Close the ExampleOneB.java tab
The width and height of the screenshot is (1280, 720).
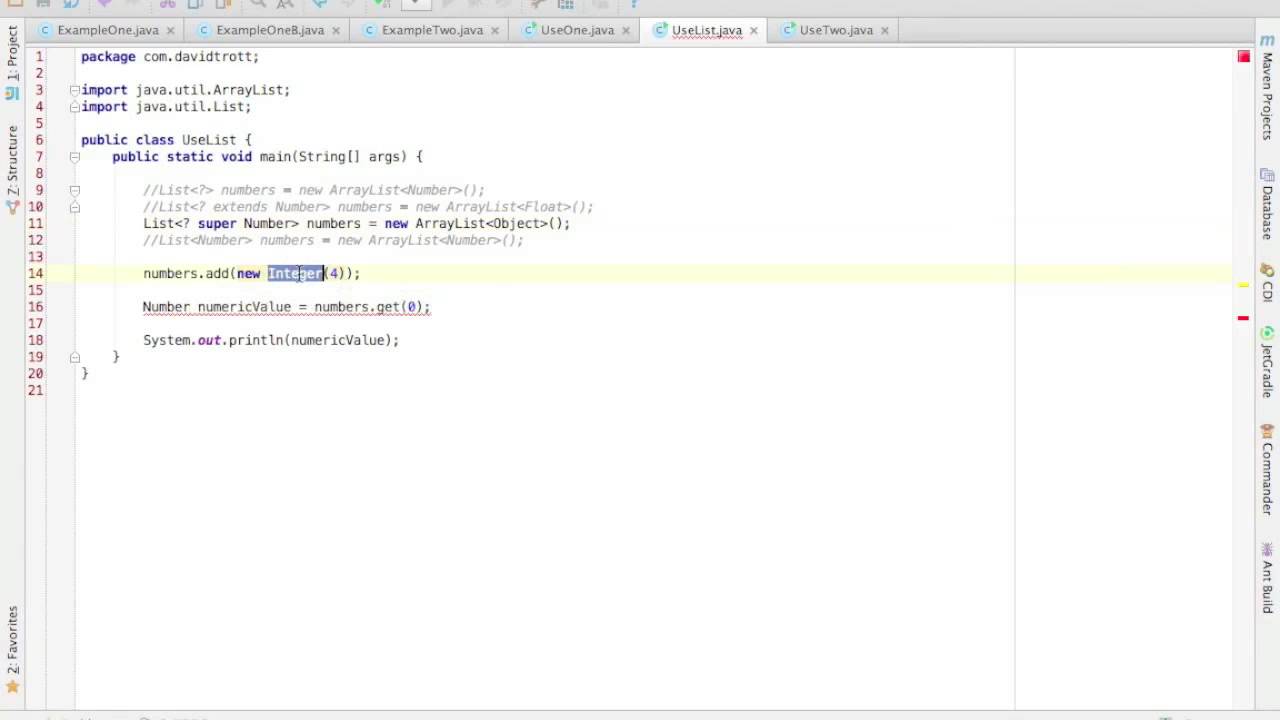[x=336, y=30]
